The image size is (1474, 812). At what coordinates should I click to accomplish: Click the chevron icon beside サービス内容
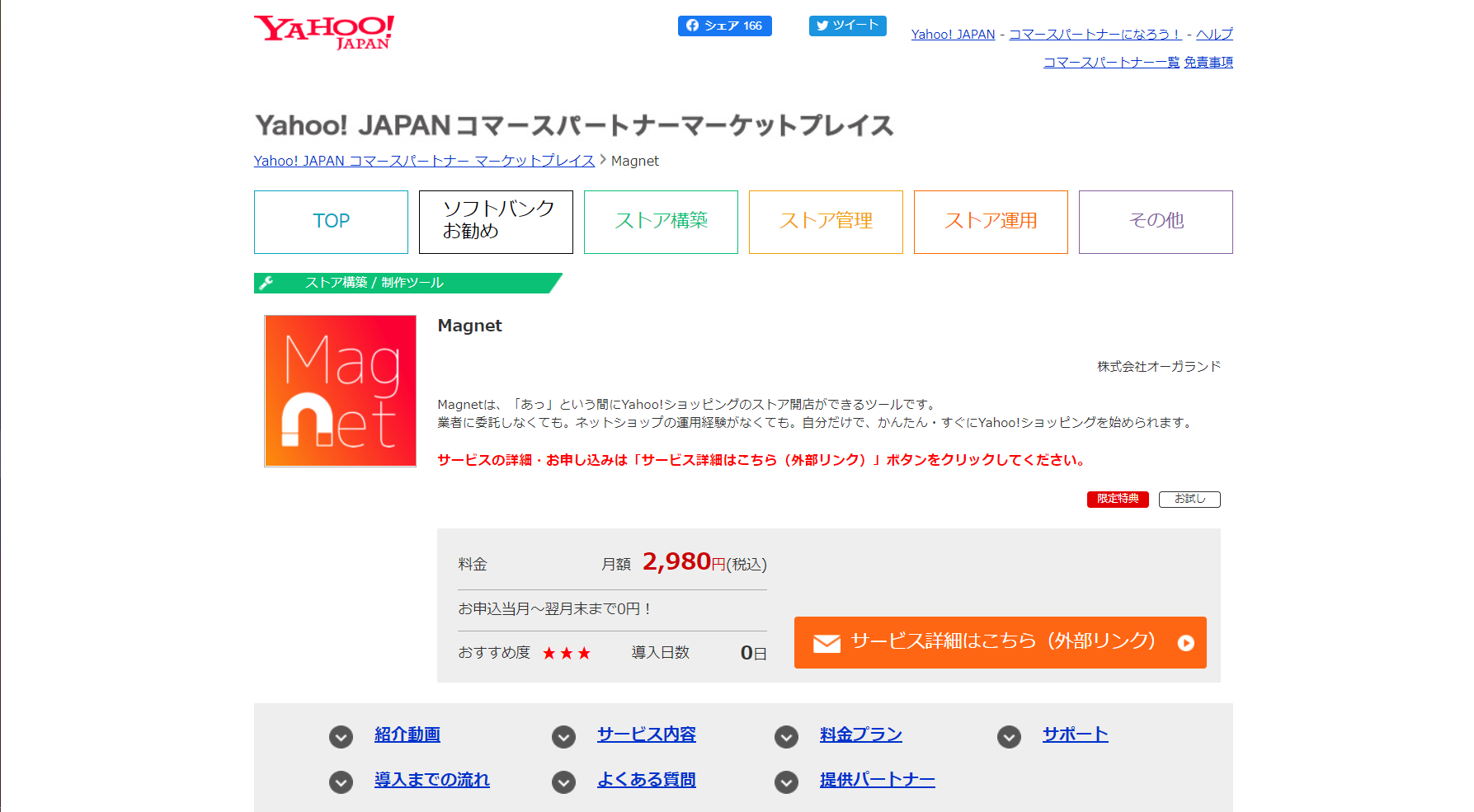(563, 736)
